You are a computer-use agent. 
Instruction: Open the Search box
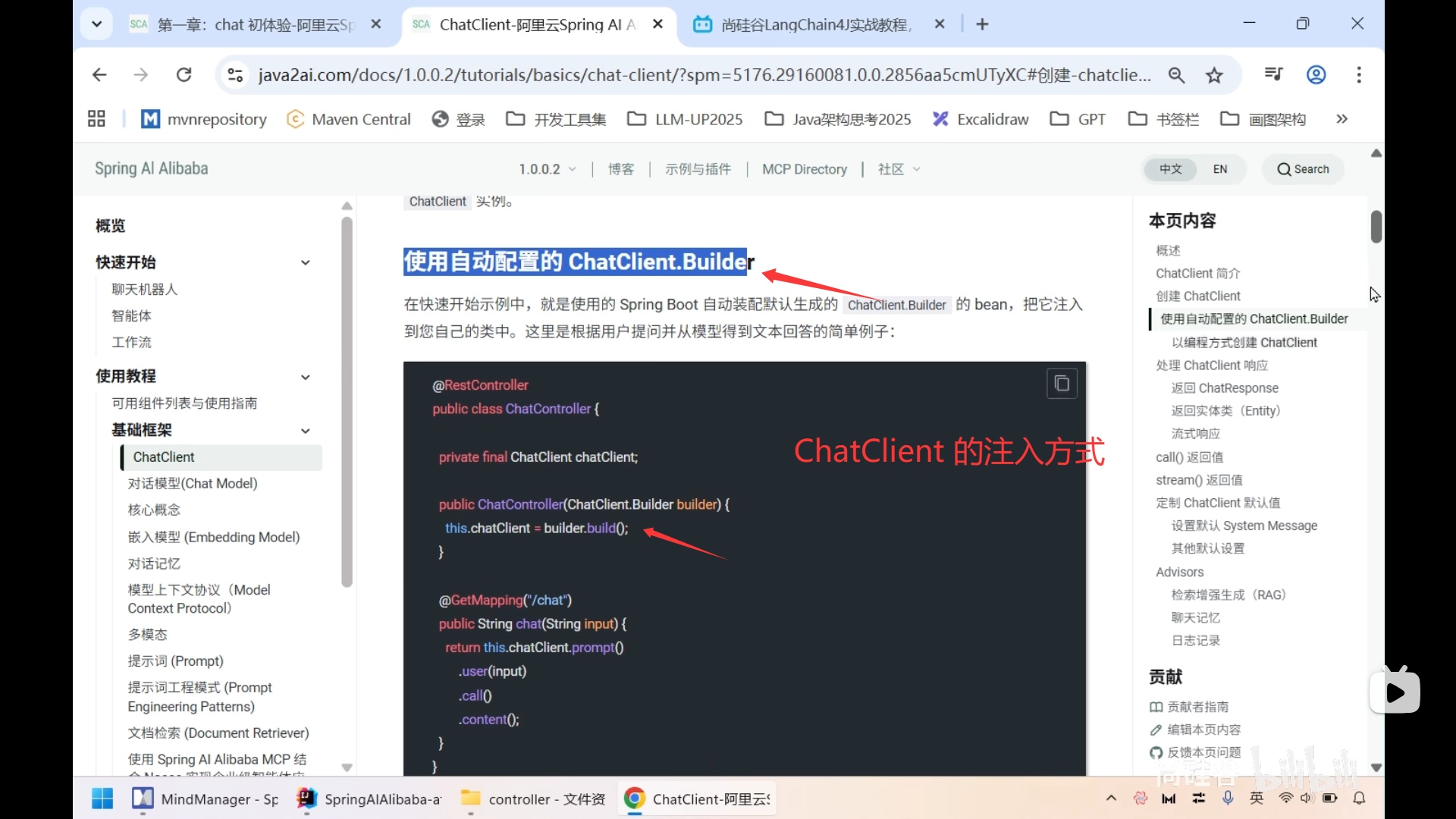[x=1303, y=169]
